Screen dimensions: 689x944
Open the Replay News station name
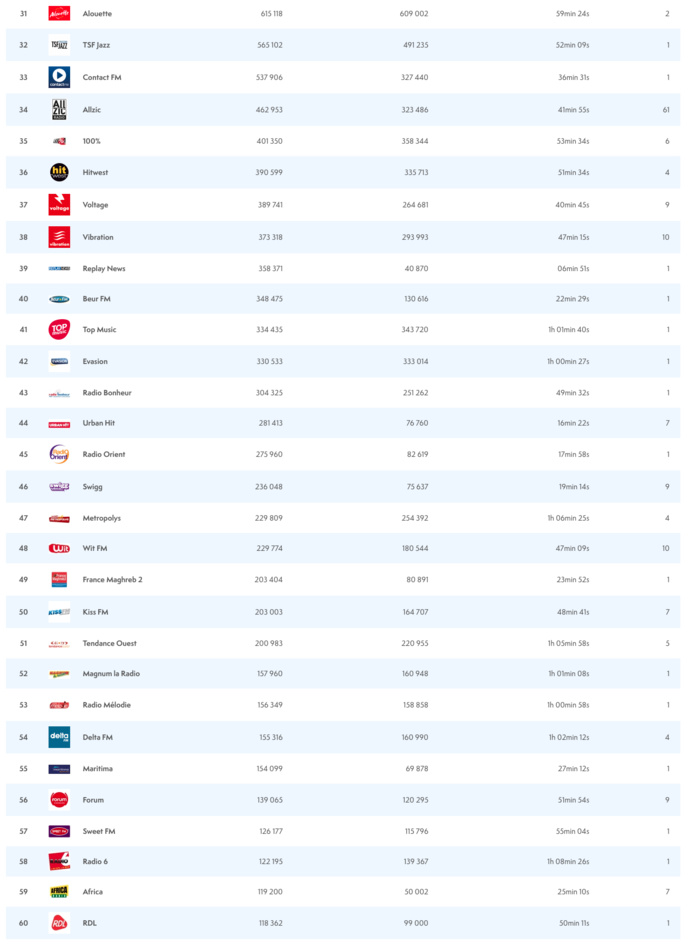104,269
